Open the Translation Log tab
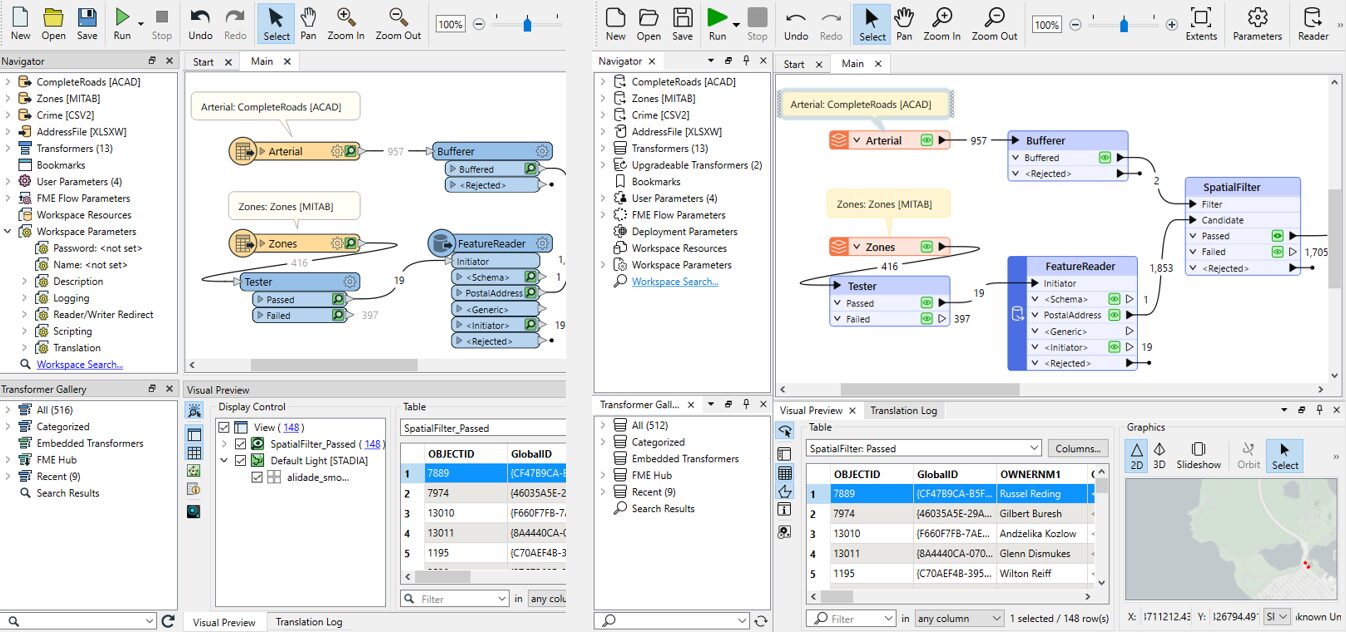Viewport: 1346px width, 632px height. (903, 410)
